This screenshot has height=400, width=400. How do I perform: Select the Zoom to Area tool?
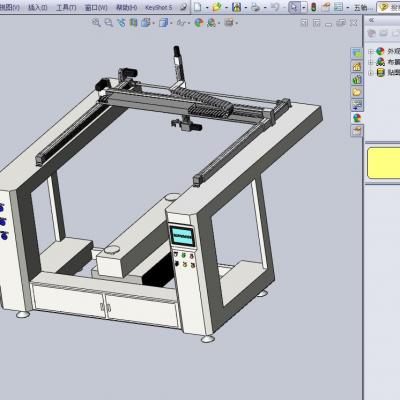tap(108, 23)
